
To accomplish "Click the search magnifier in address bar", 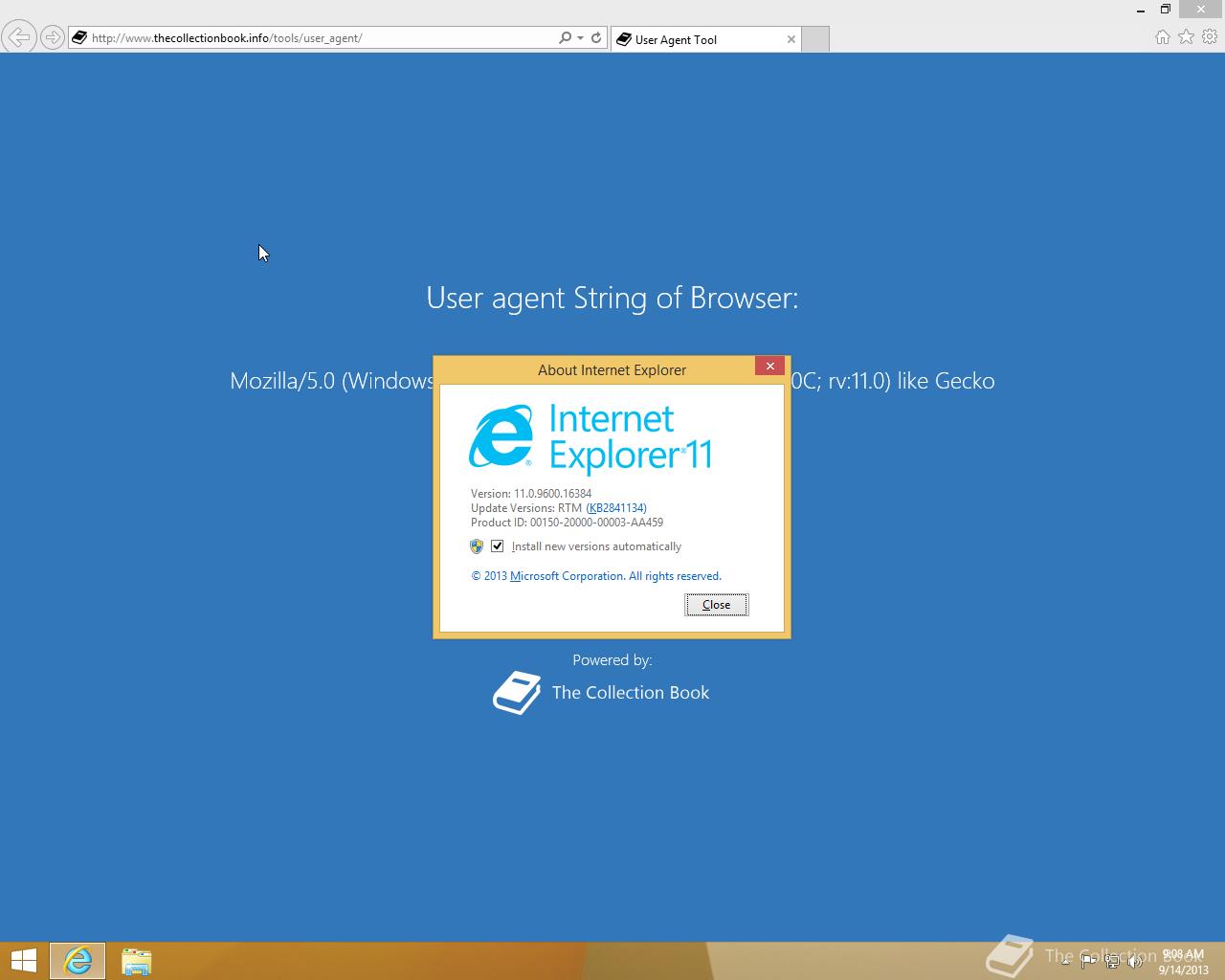I will click(565, 38).
